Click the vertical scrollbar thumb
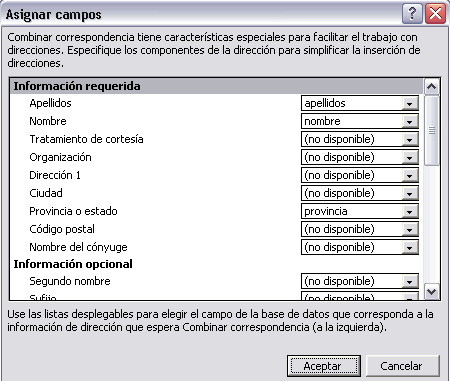Image resolution: width=450 pixels, height=381 pixels. pyautogui.click(x=432, y=130)
